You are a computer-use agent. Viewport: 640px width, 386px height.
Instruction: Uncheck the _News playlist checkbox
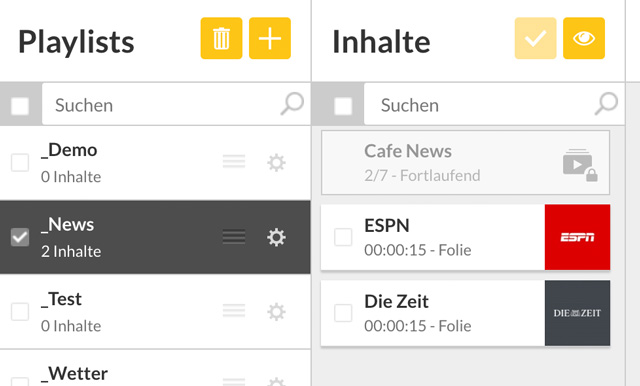(x=20, y=237)
